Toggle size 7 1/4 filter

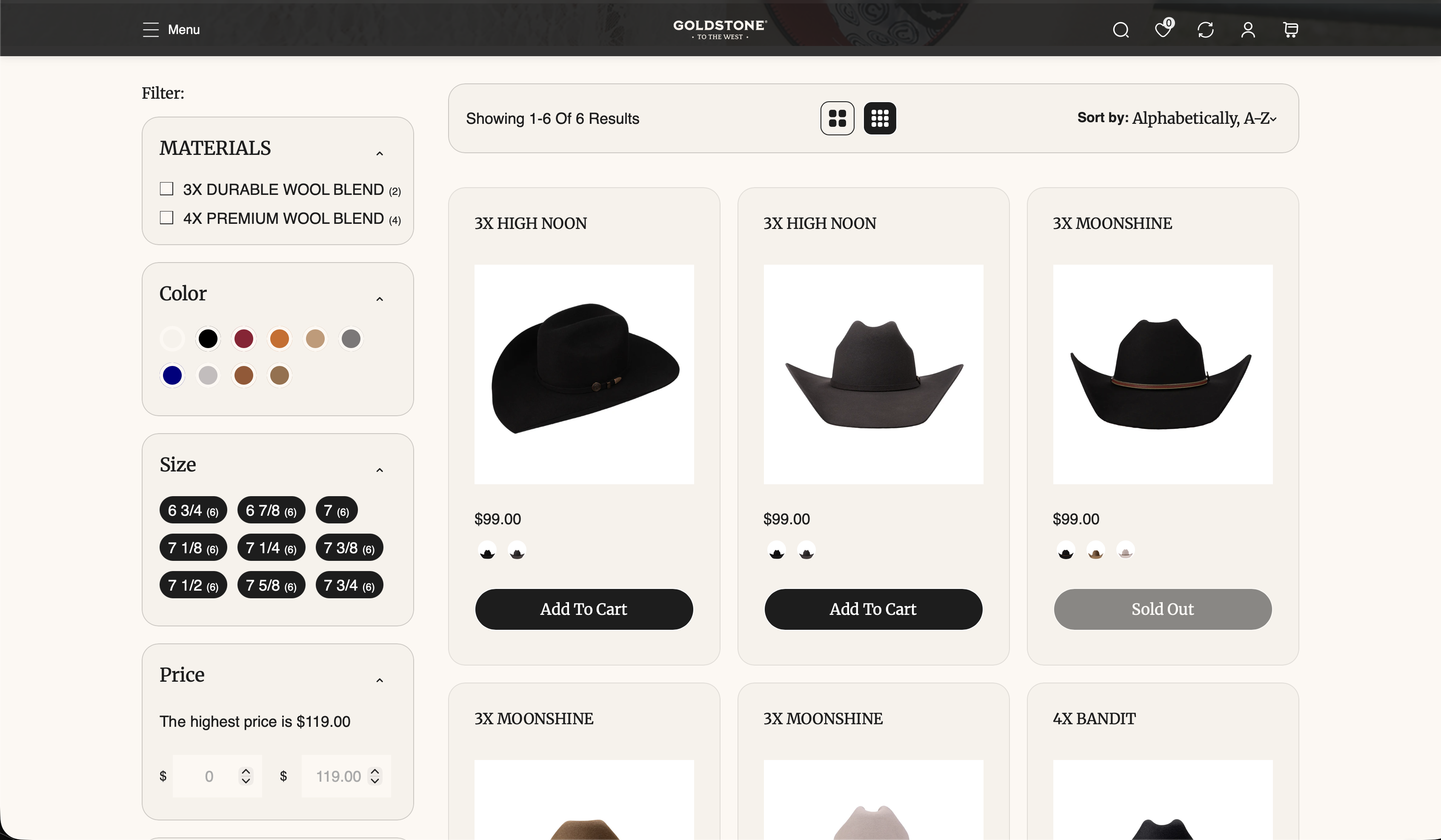pos(271,548)
